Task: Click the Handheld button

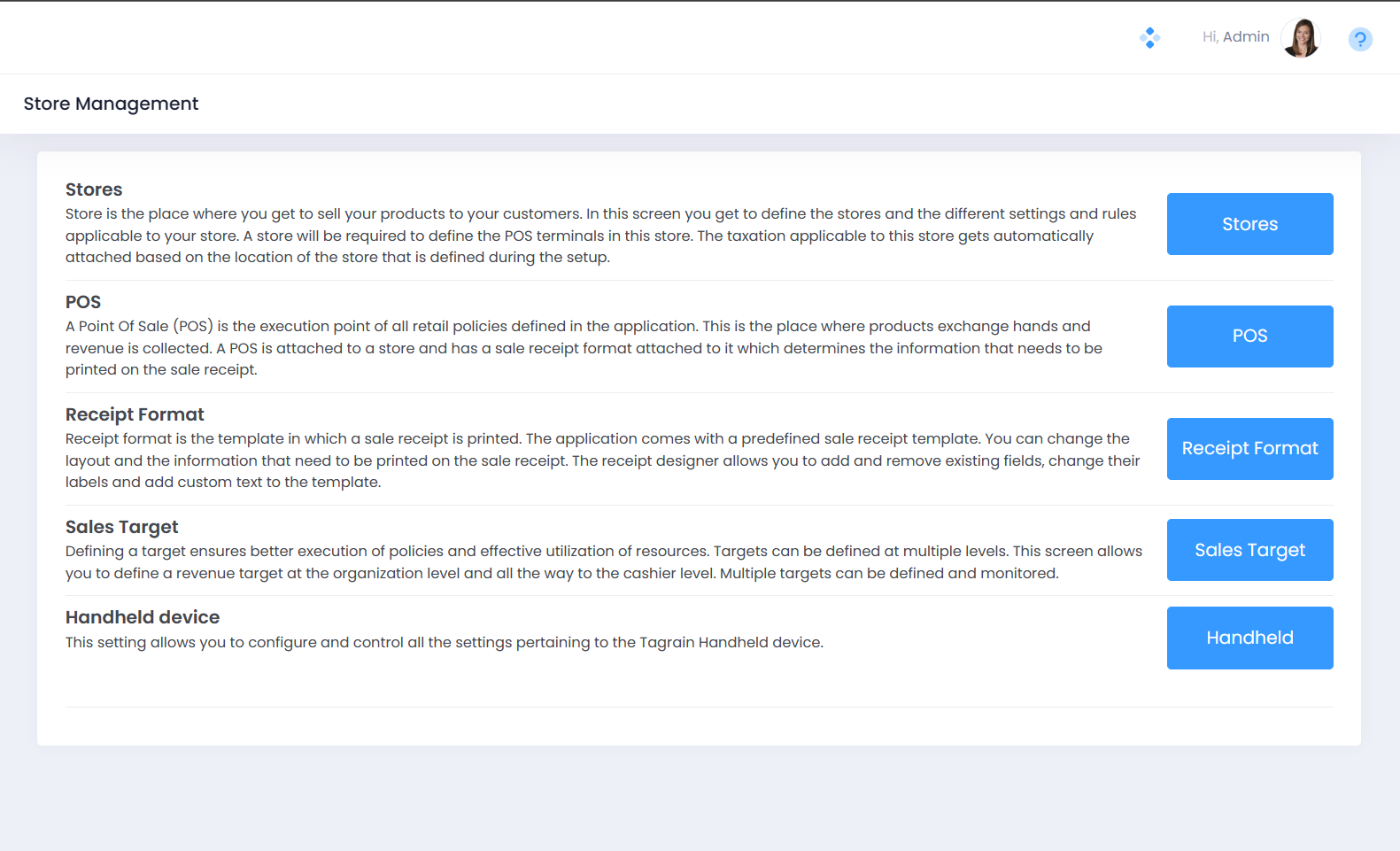Action: (1249, 638)
